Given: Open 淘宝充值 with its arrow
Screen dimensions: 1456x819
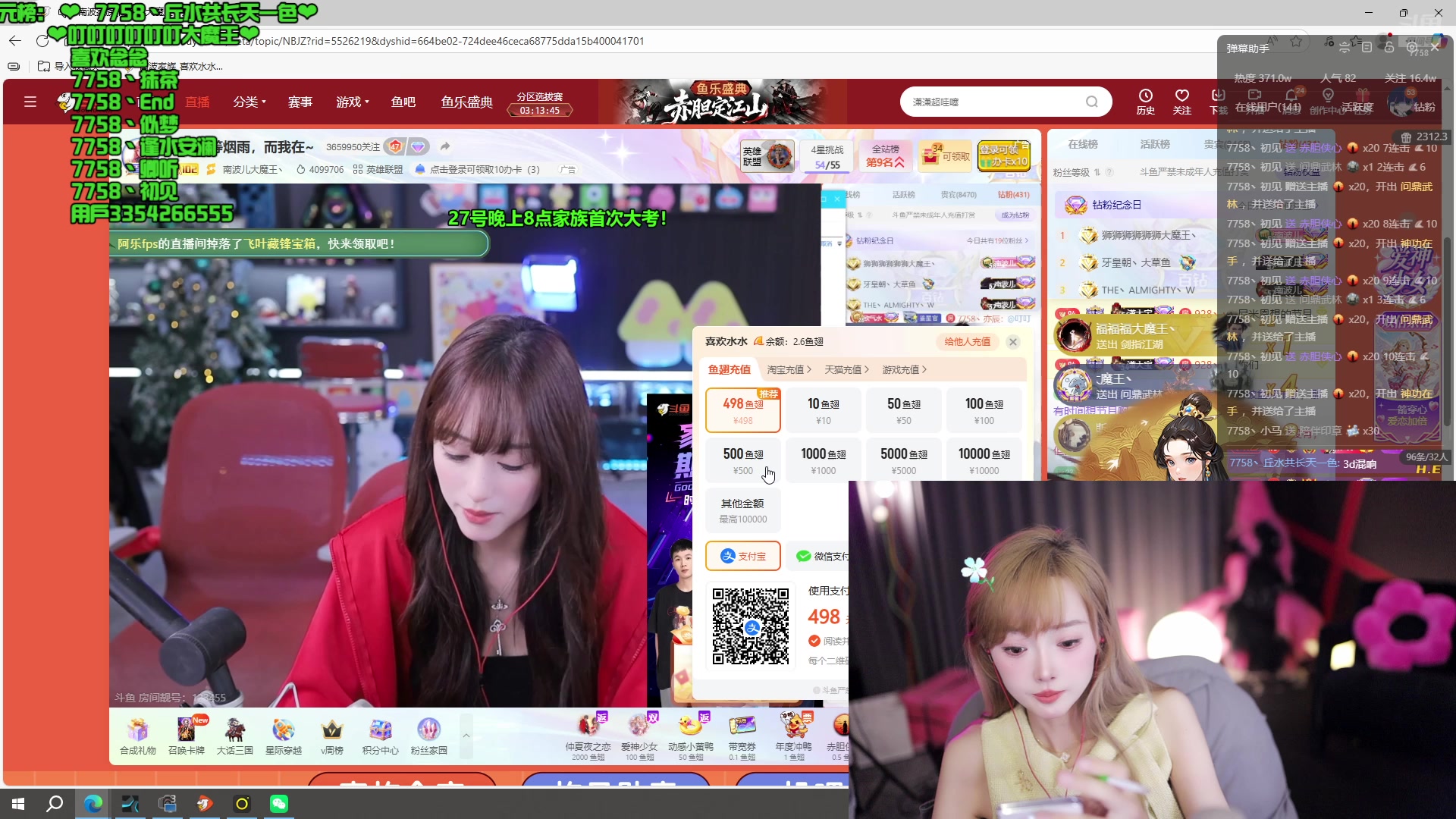Looking at the screenshot, I should click(789, 369).
